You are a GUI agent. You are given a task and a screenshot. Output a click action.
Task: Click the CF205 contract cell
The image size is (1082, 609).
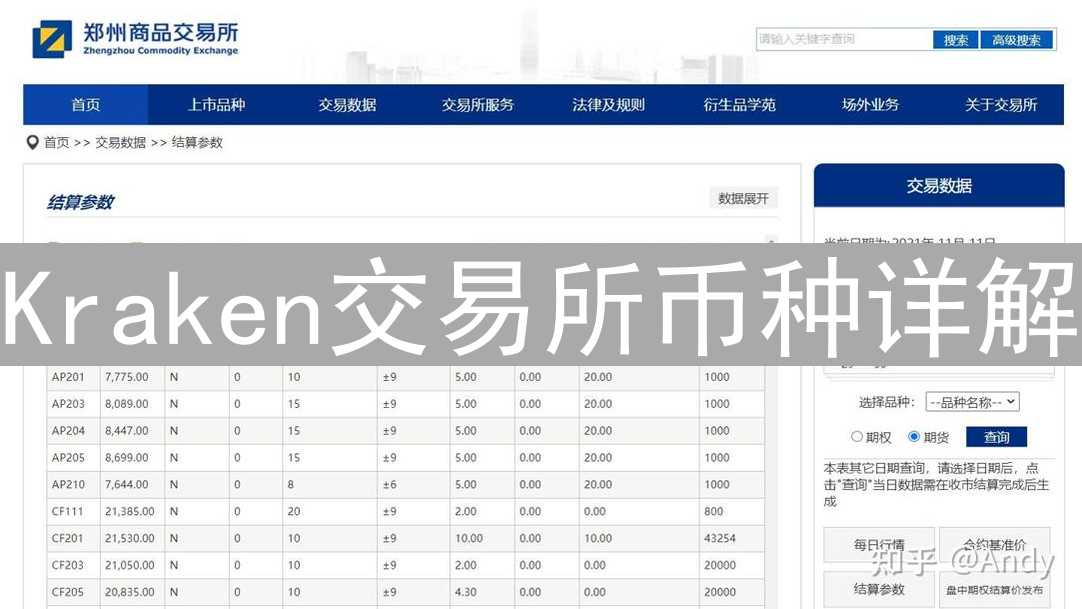[x=73, y=592]
